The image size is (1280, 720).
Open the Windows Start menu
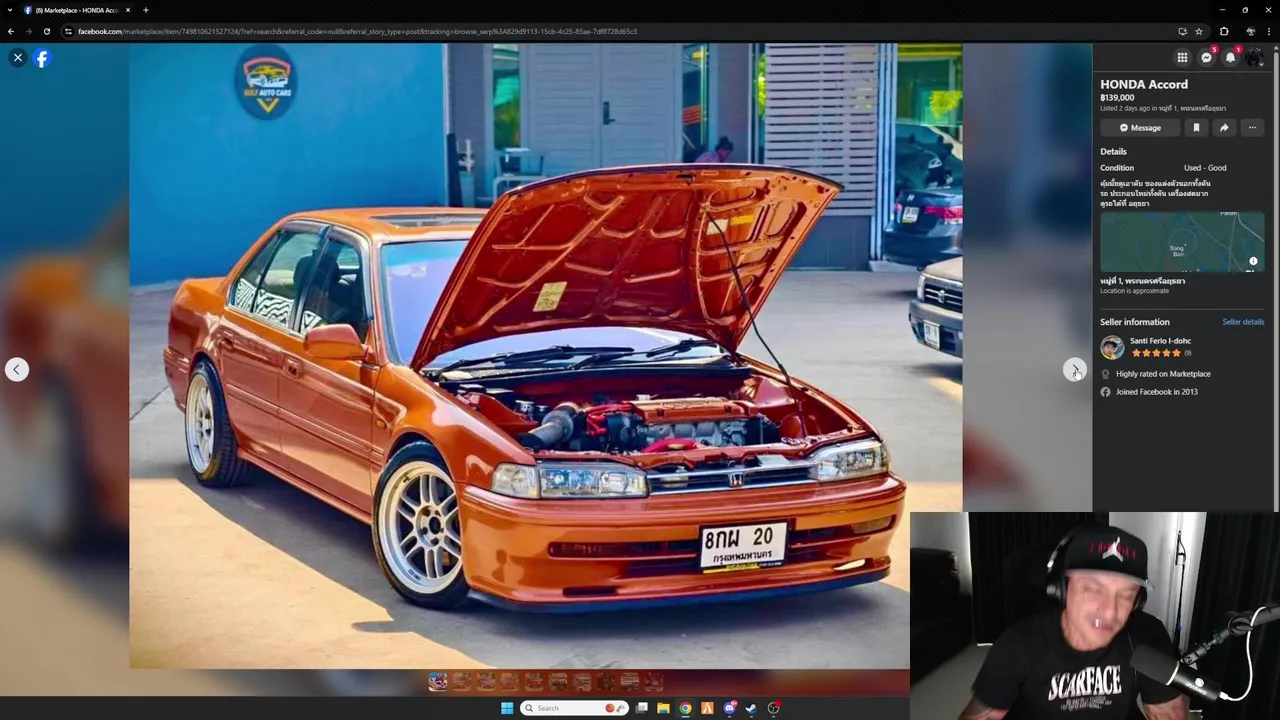(507, 708)
